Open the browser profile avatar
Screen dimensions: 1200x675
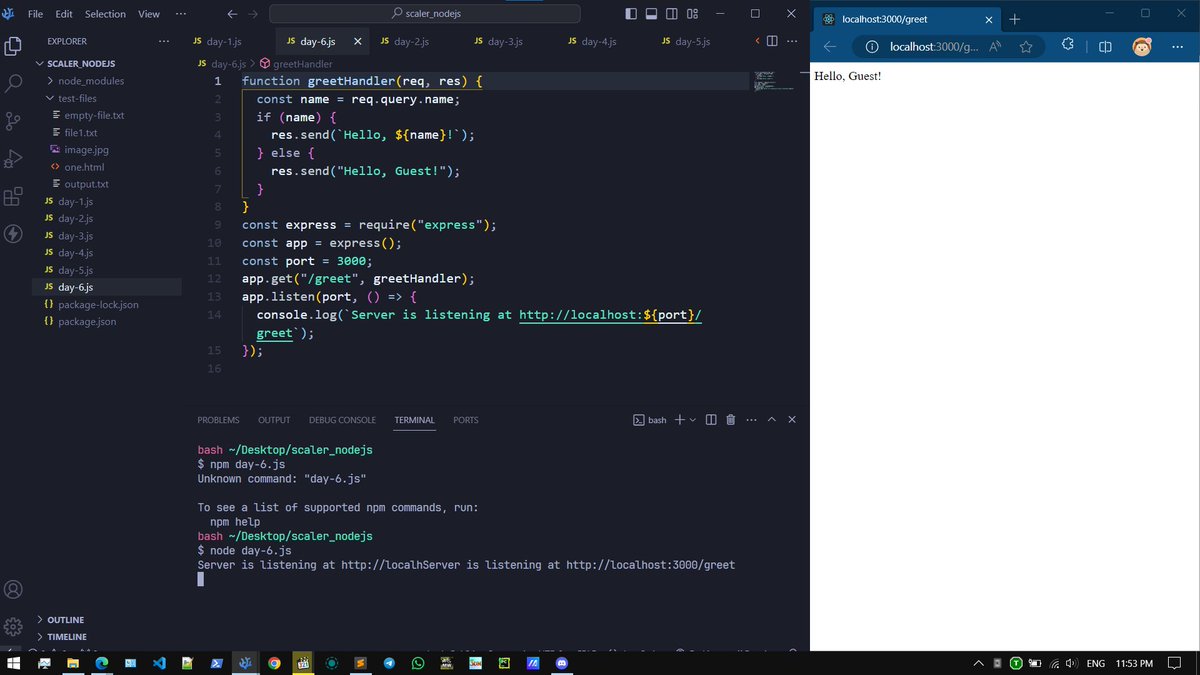click(x=1142, y=47)
